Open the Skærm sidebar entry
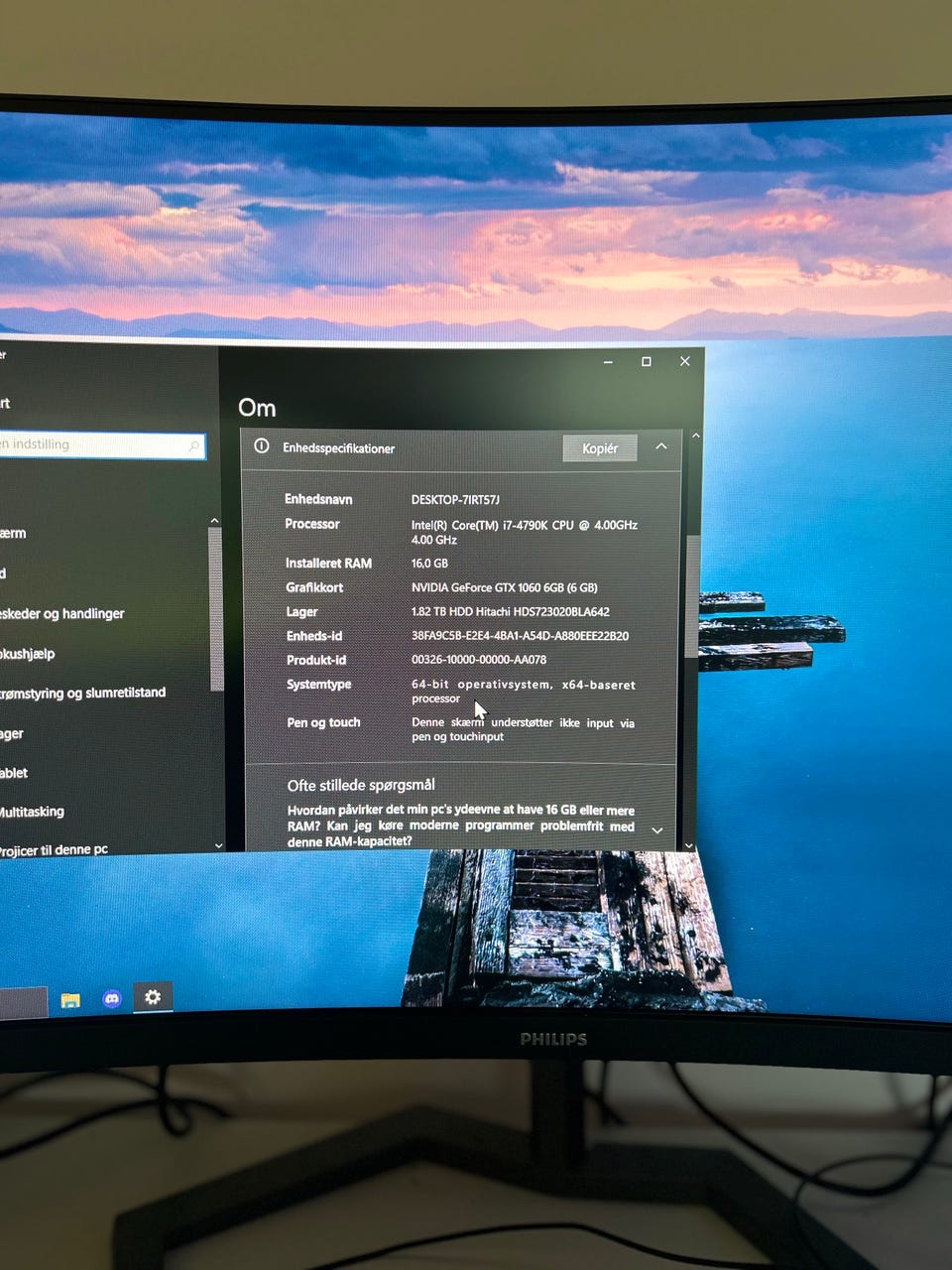The width and height of the screenshot is (952, 1270). [x=13, y=534]
